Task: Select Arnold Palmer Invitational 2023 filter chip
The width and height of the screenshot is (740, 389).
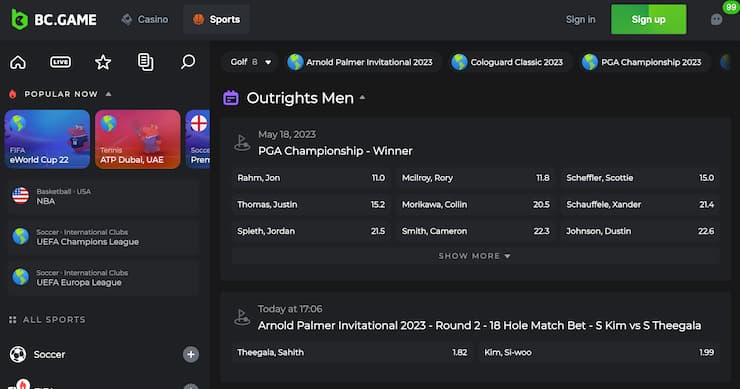Action: [x=361, y=62]
